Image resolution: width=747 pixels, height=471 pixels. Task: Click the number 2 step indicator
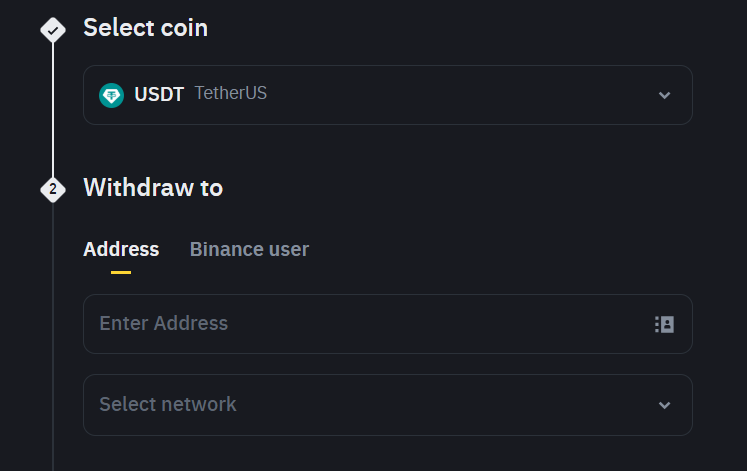click(53, 190)
